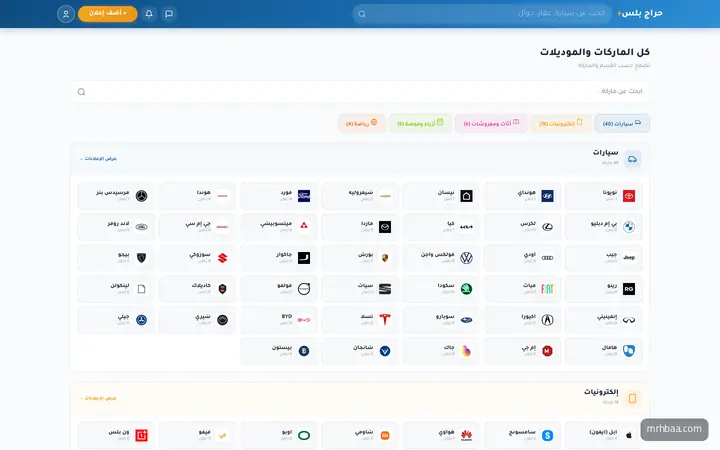Open the BYD brand card

click(x=278, y=320)
